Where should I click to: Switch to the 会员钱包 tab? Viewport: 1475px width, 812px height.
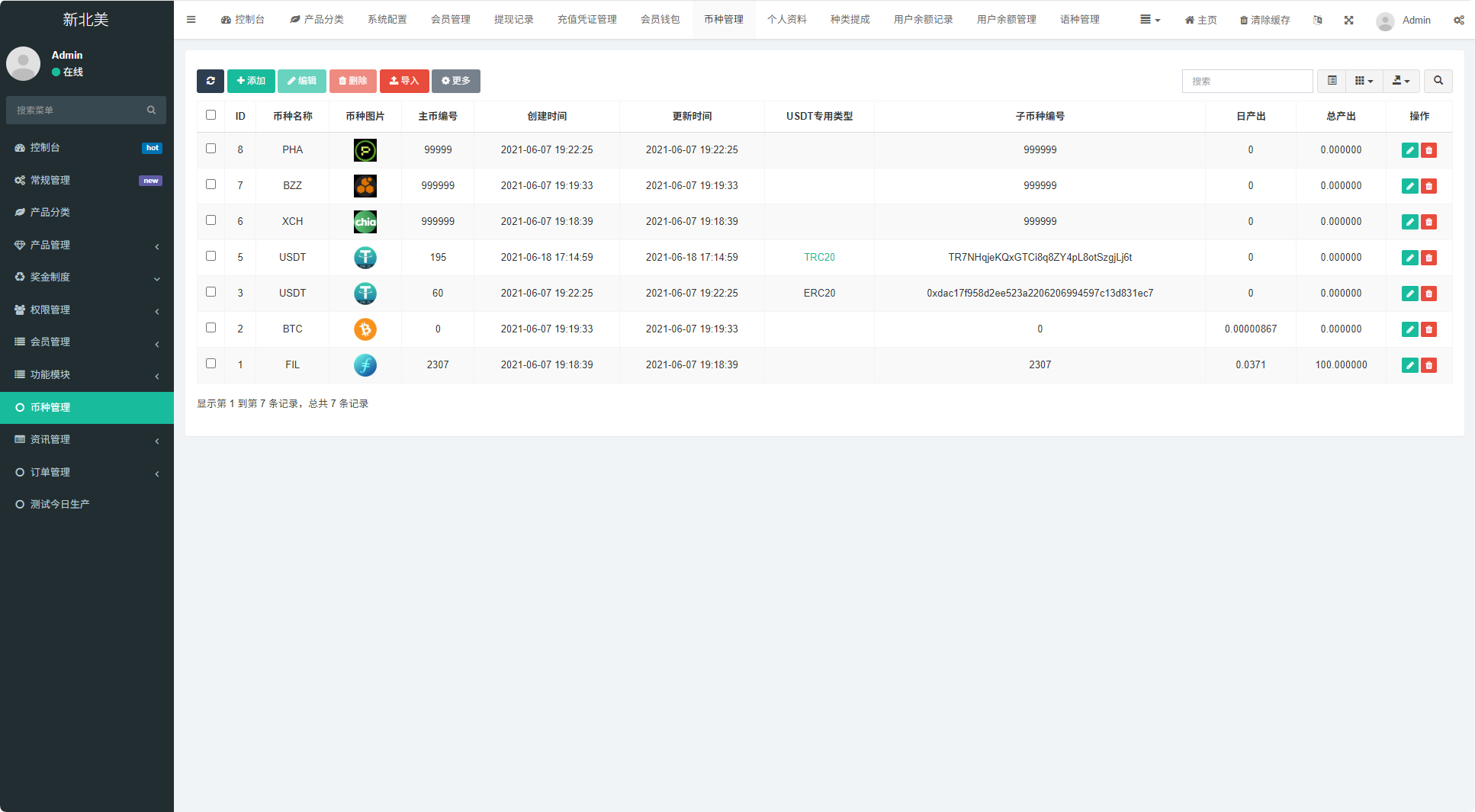pyautogui.click(x=660, y=20)
